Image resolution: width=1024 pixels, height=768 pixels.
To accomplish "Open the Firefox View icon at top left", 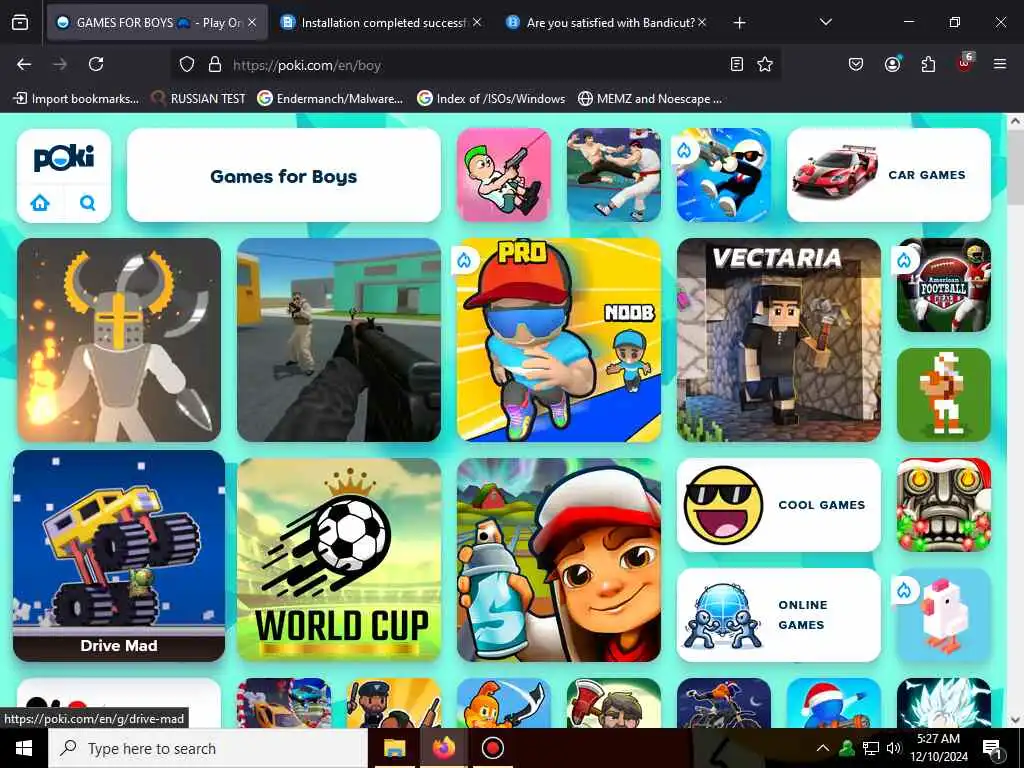I will 20,22.
